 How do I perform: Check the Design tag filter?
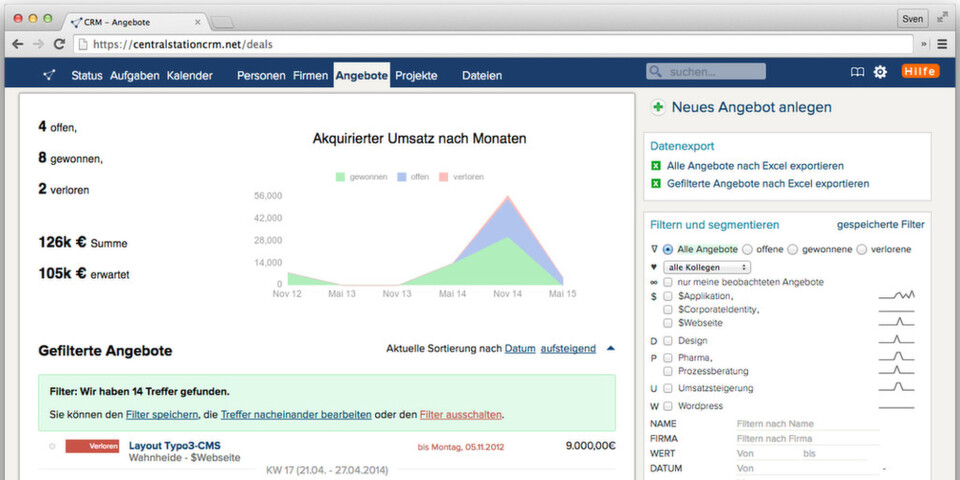tap(668, 340)
